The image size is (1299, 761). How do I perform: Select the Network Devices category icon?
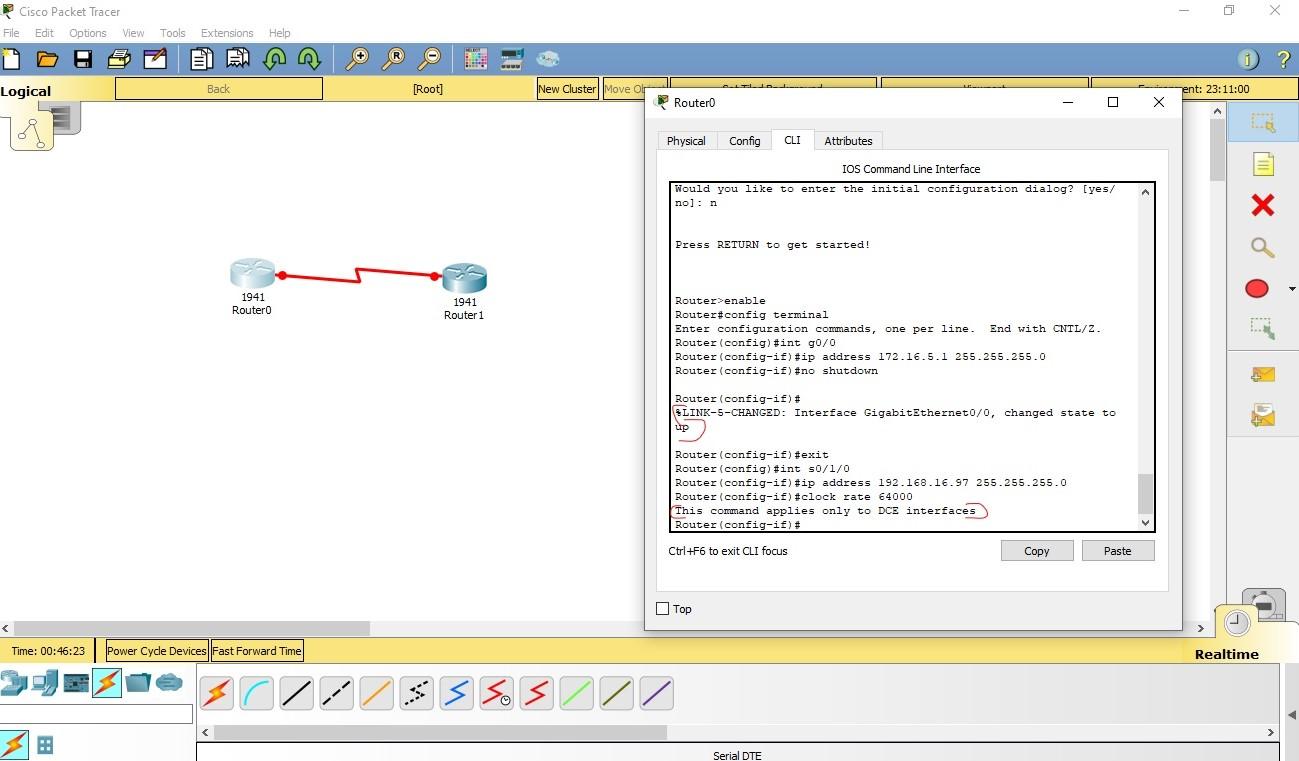point(13,683)
